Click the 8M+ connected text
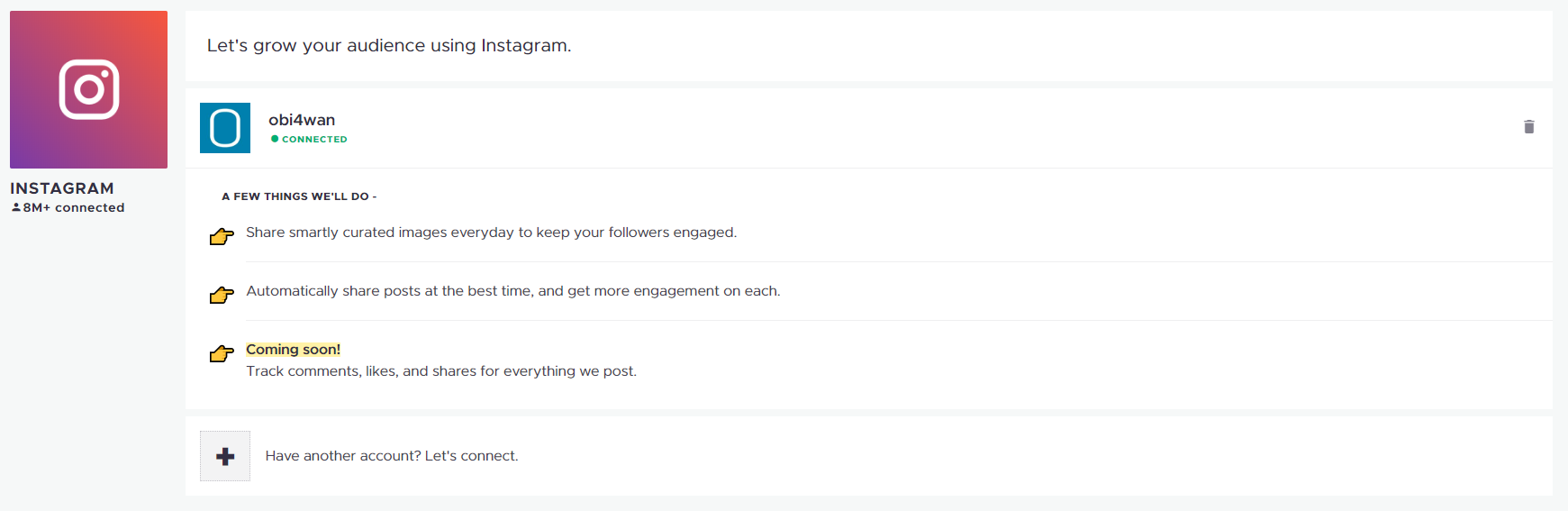Viewport: 1568px width, 511px height. pyautogui.click(x=74, y=207)
